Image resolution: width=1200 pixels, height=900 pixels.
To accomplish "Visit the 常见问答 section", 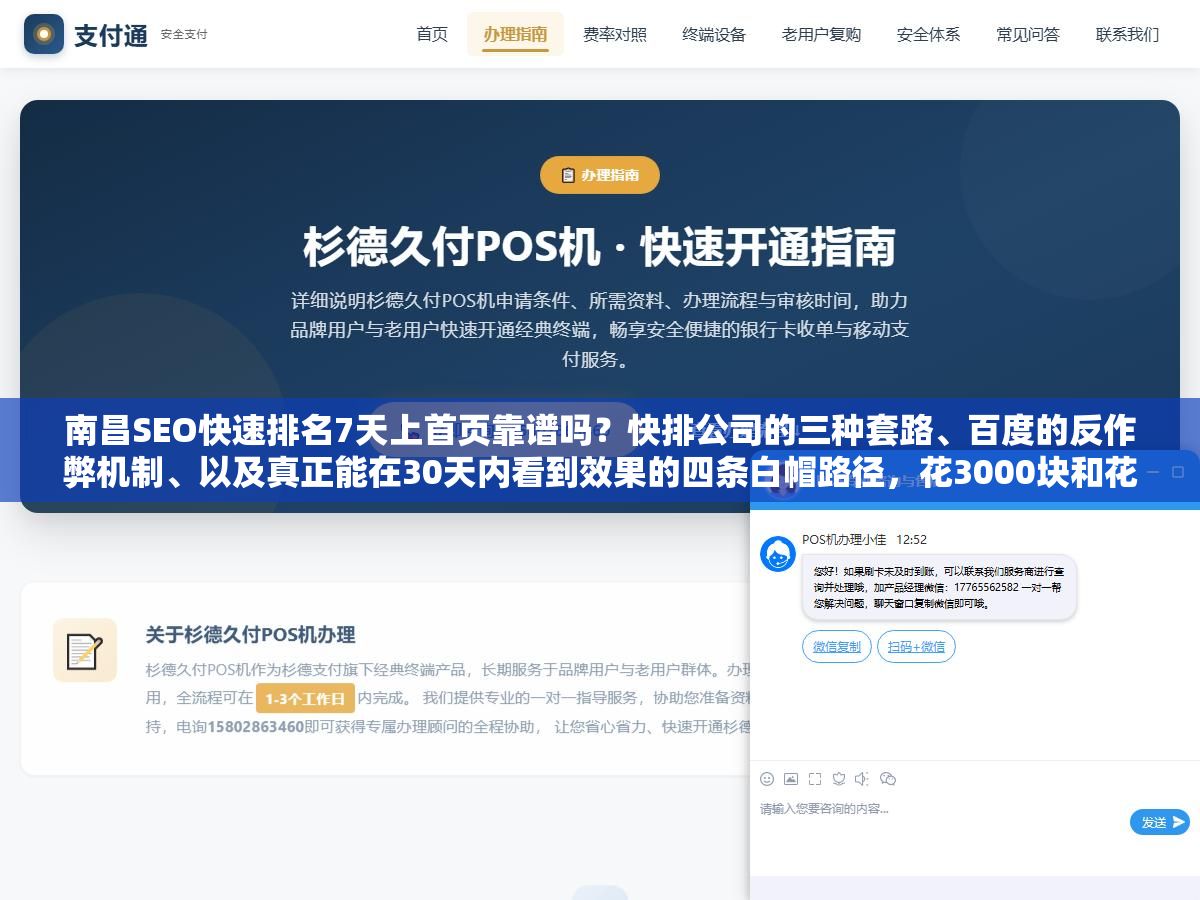I will coord(1028,34).
